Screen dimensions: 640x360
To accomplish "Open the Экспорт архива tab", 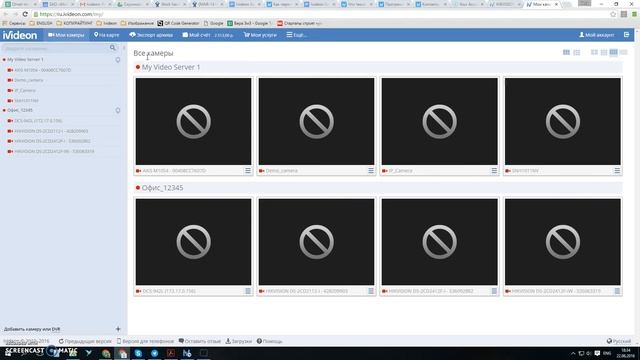I will pos(151,35).
